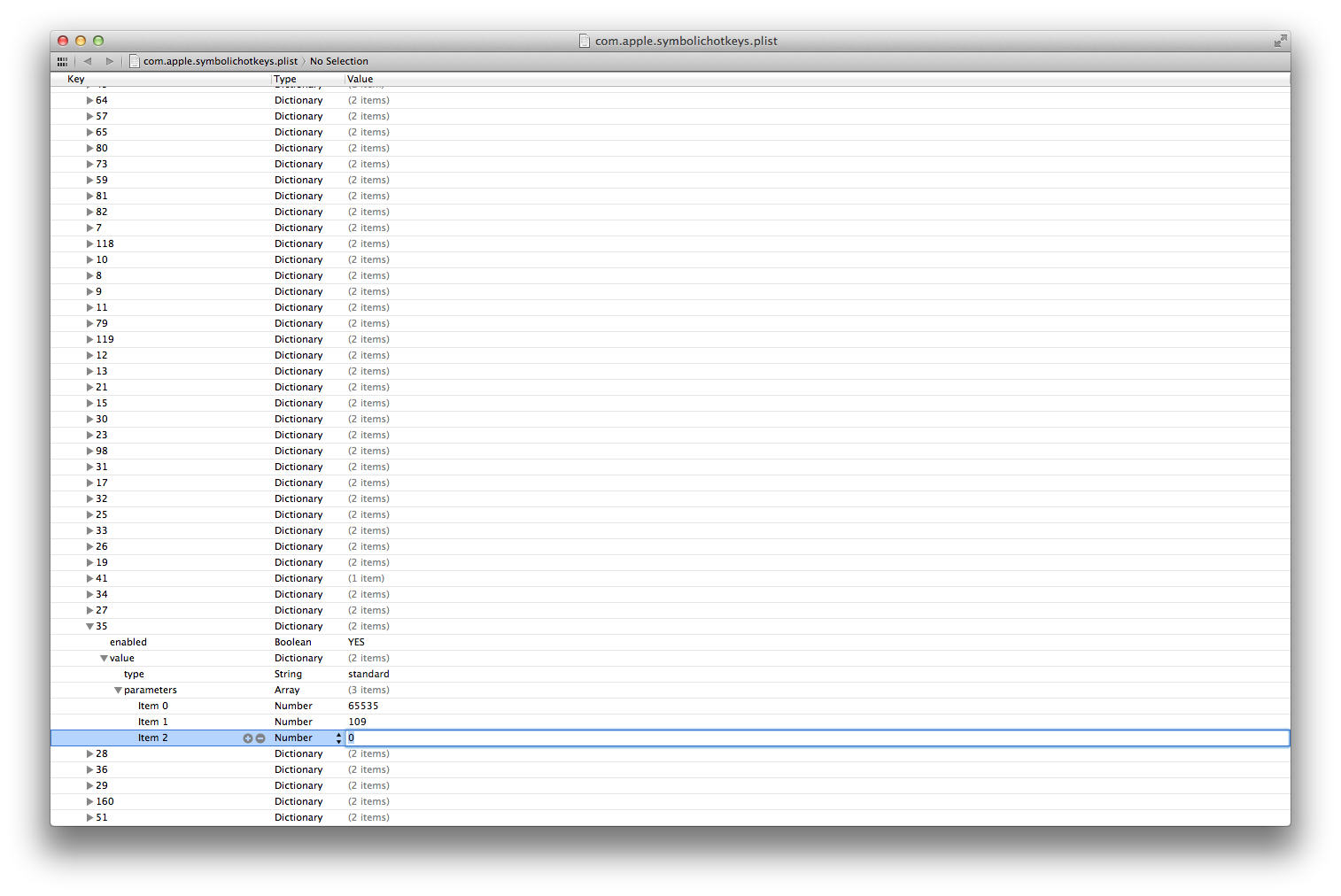
Task: Select the row with key 21
Action: tap(670, 388)
